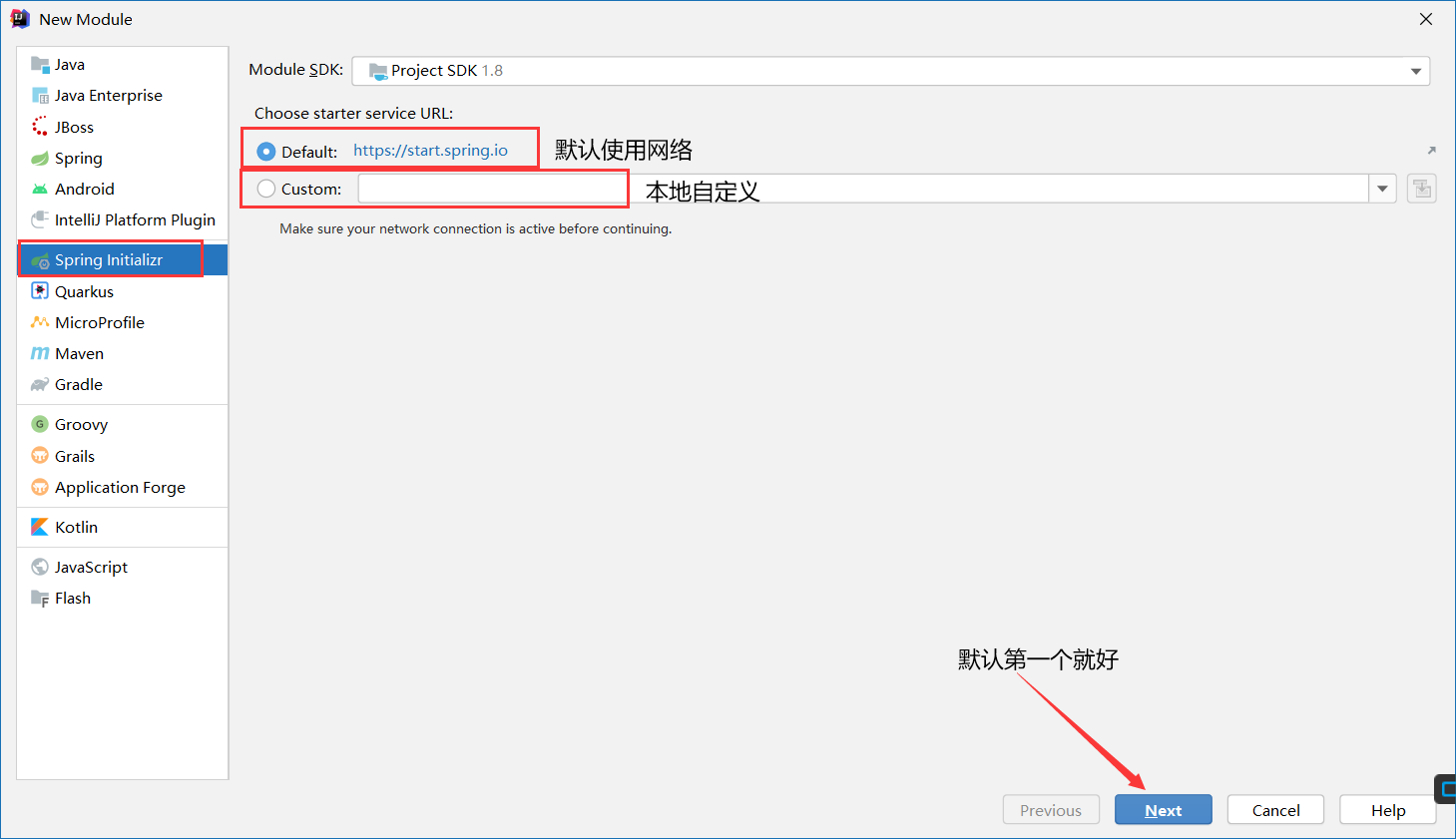
Task: Select Quarkus module type
Action: [123, 291]
